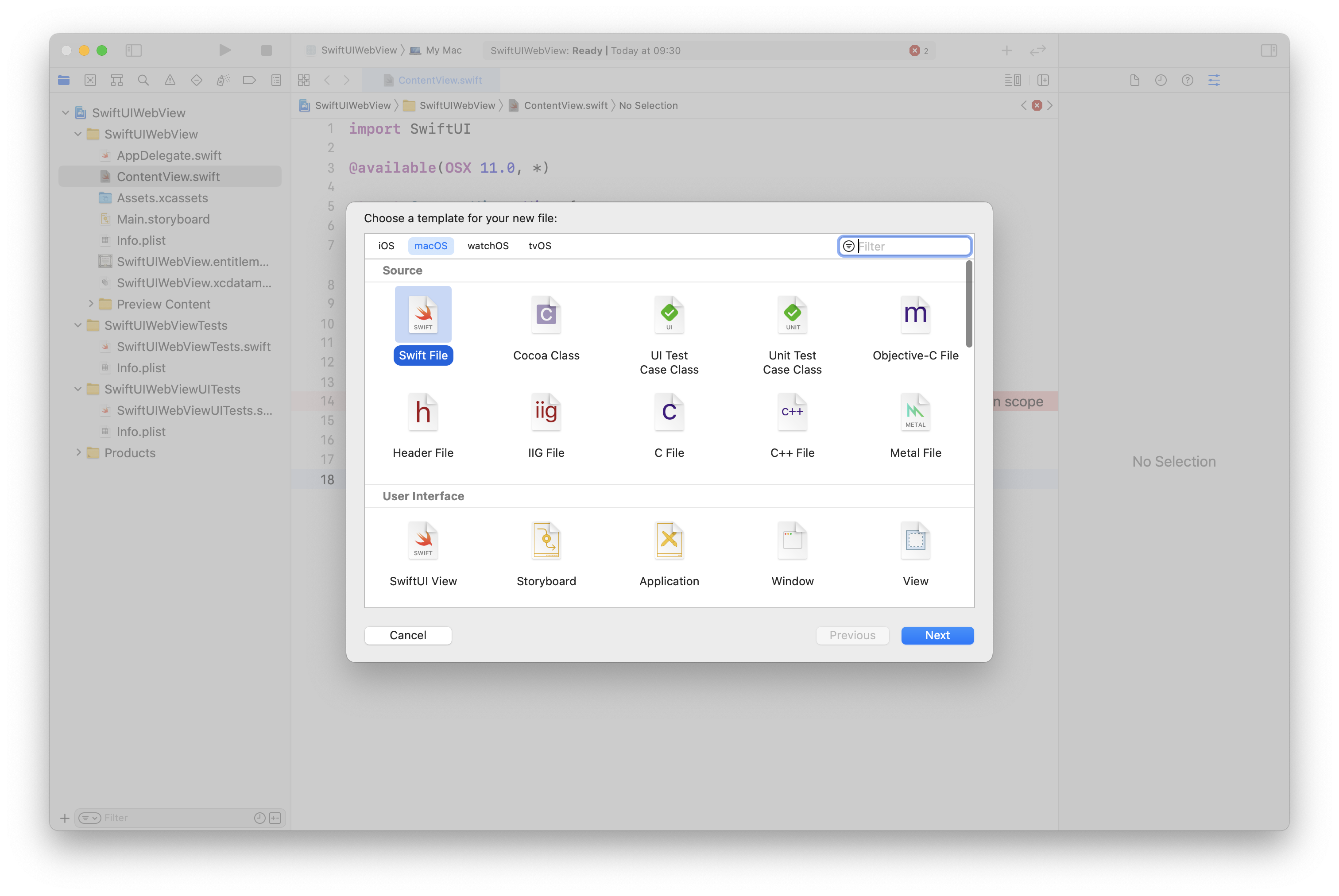Switch to the macOS platform tab

[x=431, y=246]
